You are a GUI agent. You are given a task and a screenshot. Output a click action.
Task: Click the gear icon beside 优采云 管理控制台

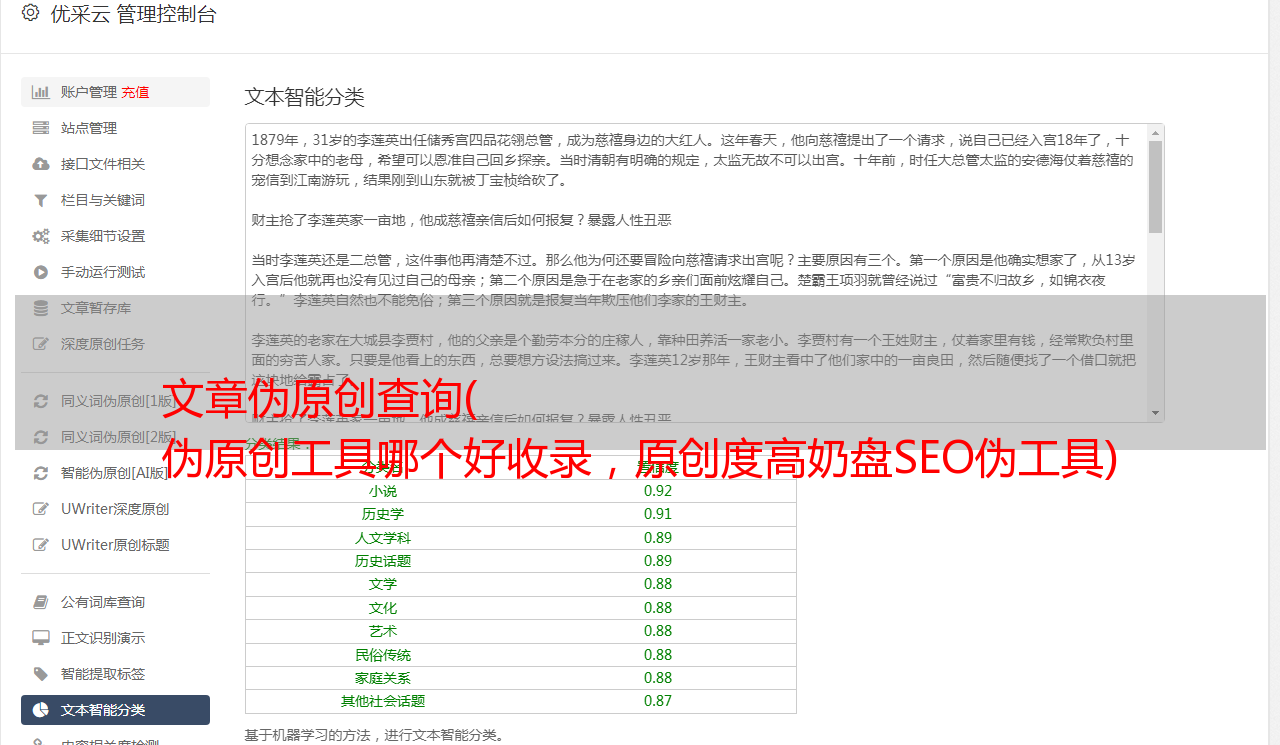(x=30, y=14)
